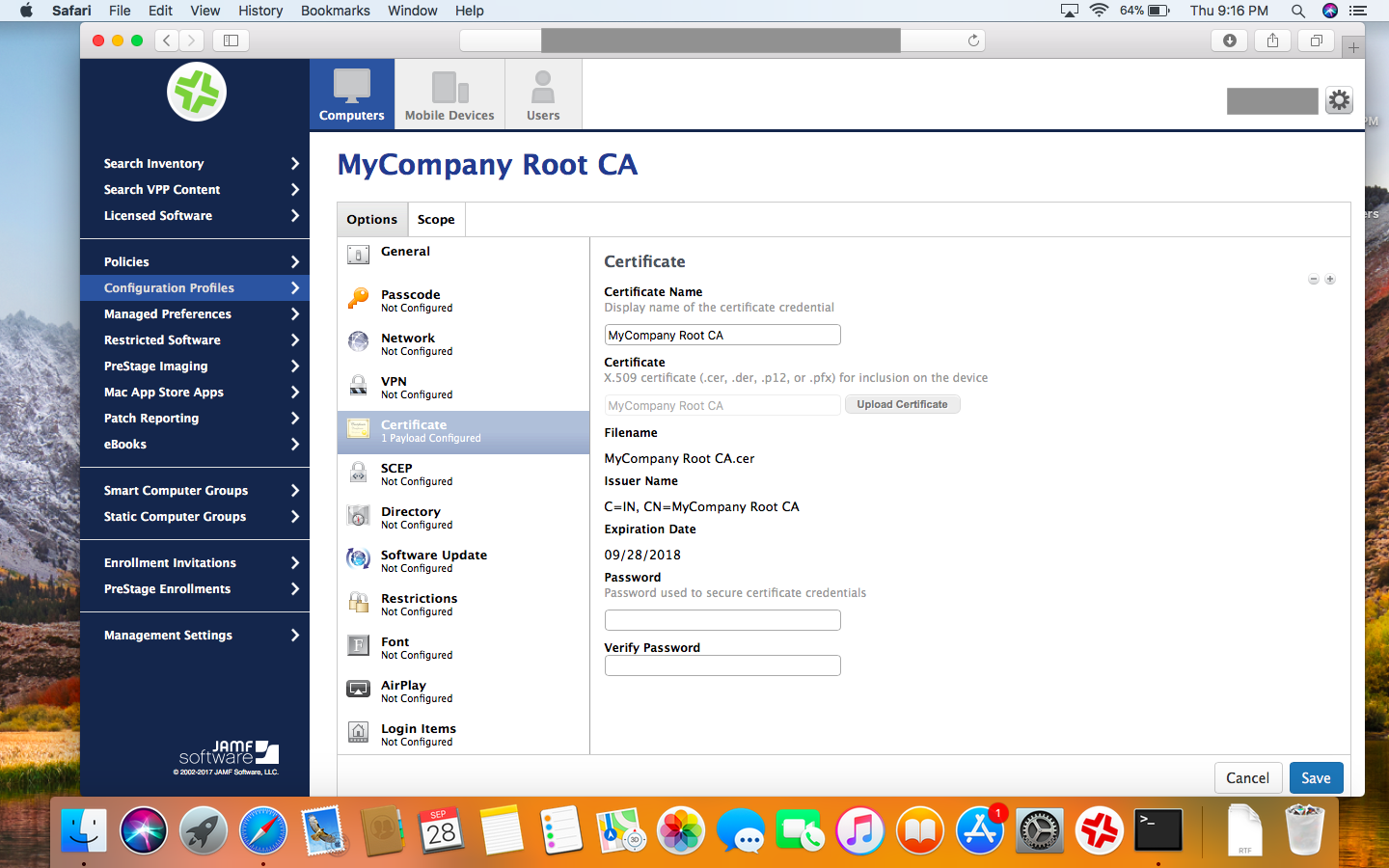Select the Software Update payload icon

coord(358,558)
